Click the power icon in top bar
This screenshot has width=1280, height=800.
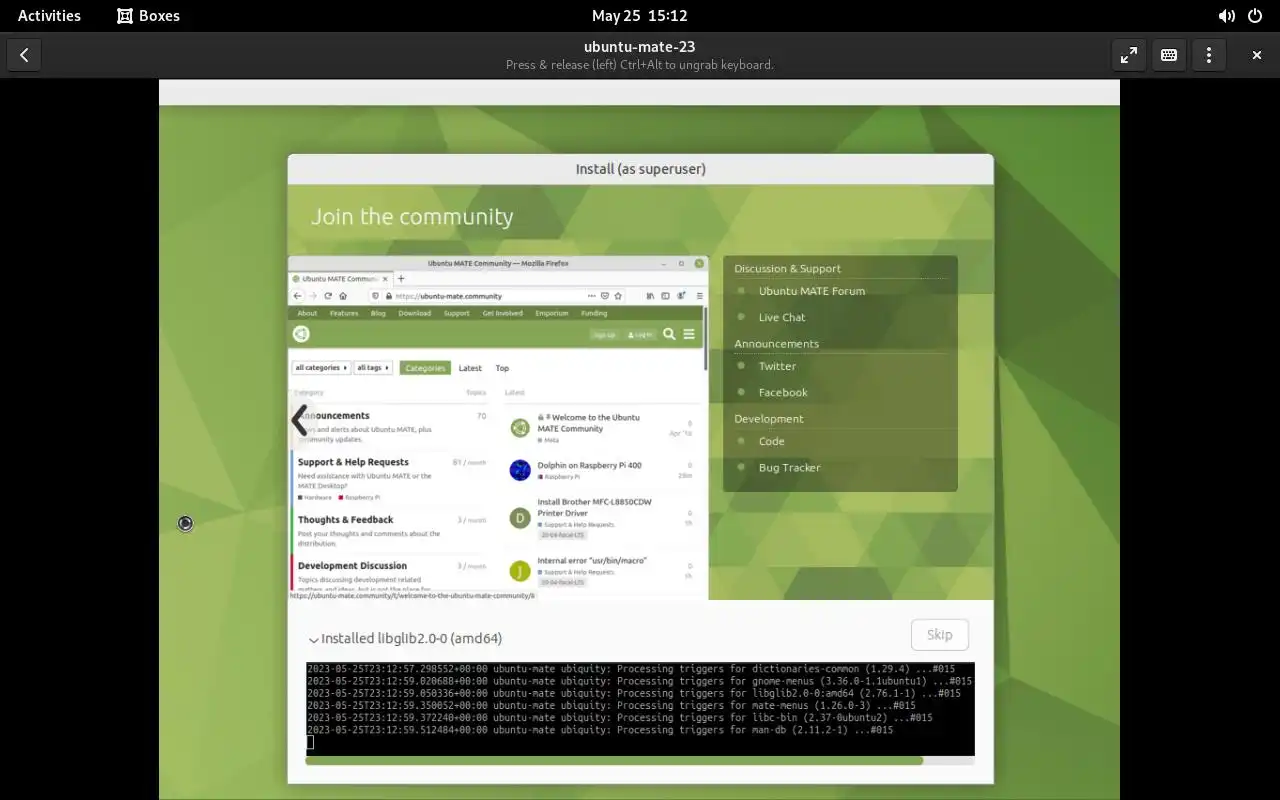click(1255, 16)
